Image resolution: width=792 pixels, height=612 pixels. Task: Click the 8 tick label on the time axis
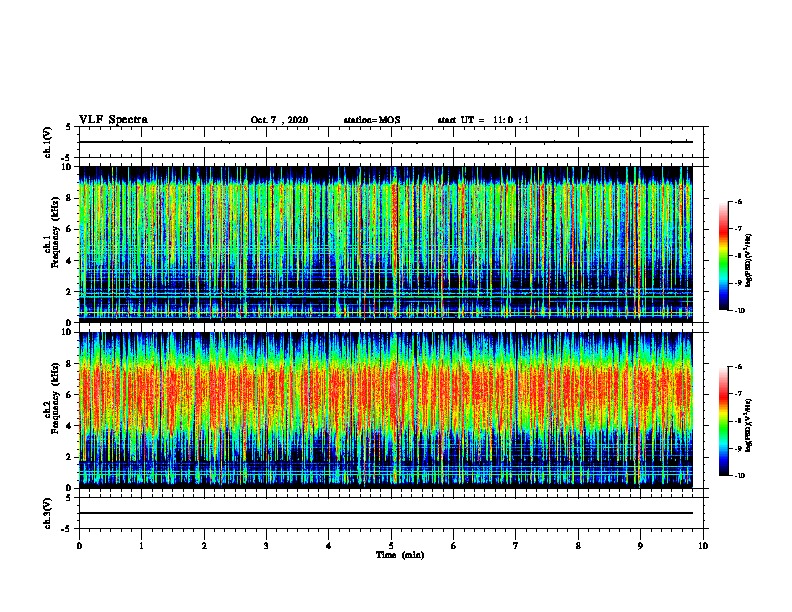(578, 546)
